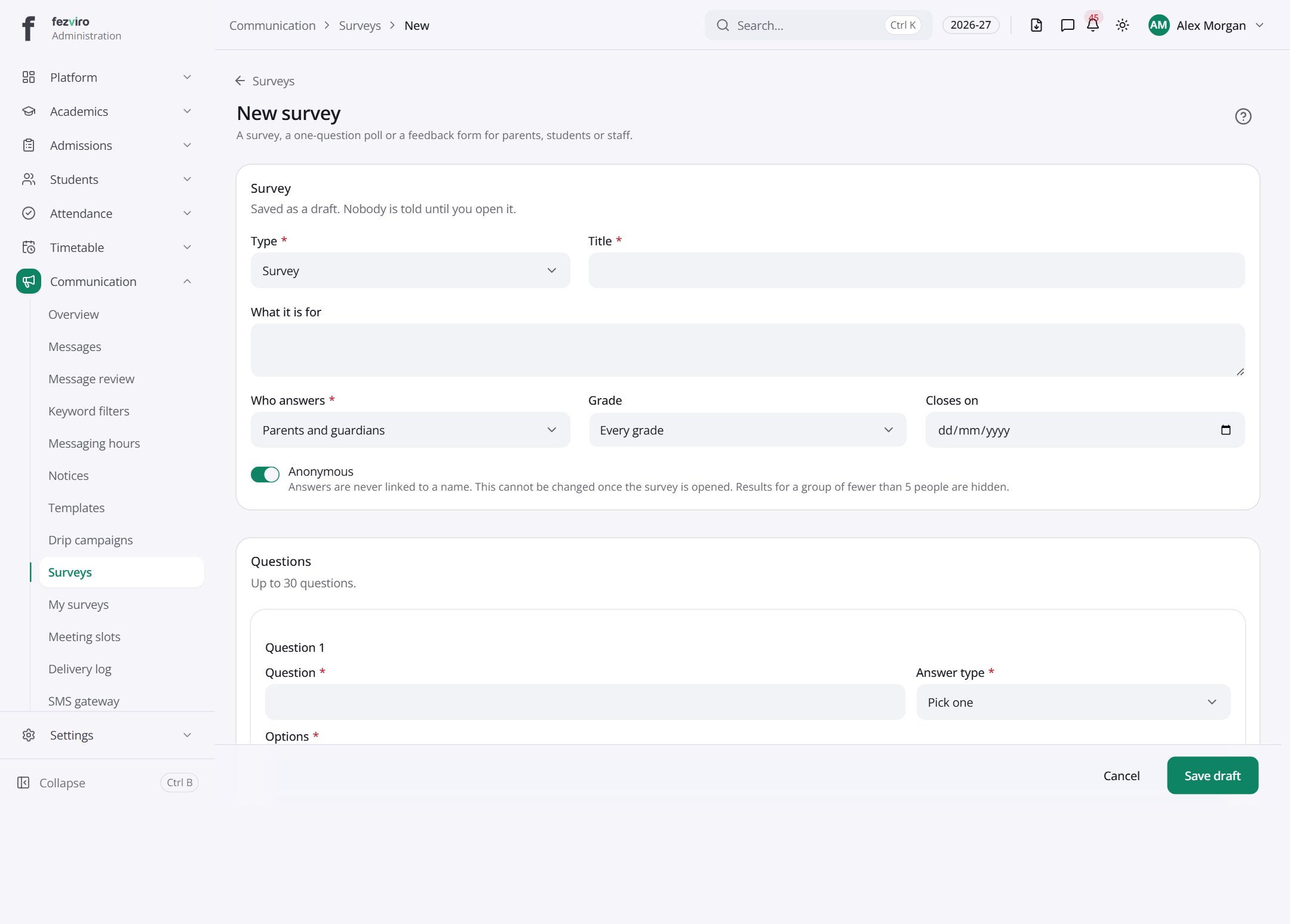Image resolution: width=1290 pixels, height=924 pixels.
Task: Open the Type dropdown showing Survey
Action: (410, 270)
